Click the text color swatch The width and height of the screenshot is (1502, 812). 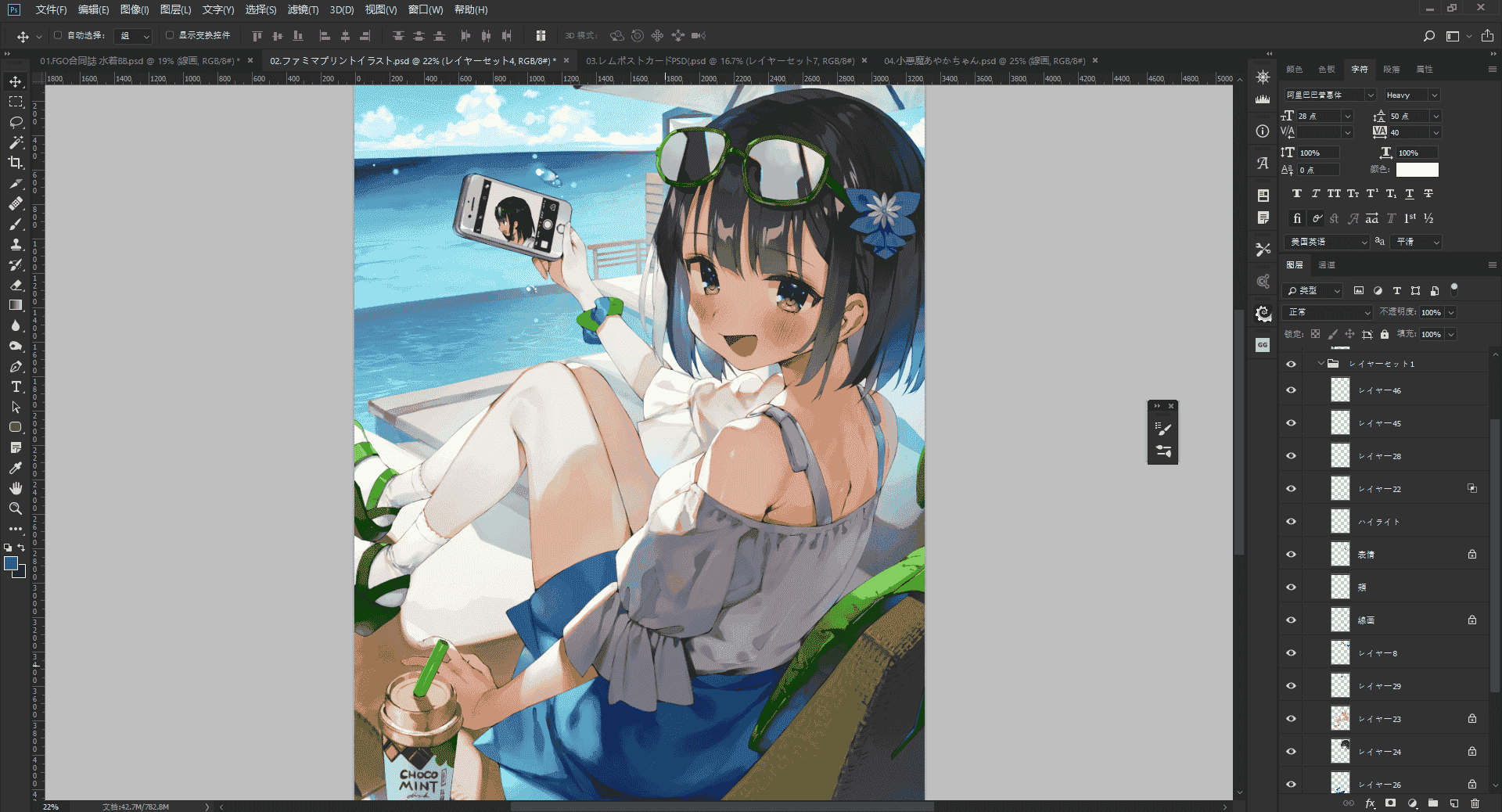(1417, 170)
